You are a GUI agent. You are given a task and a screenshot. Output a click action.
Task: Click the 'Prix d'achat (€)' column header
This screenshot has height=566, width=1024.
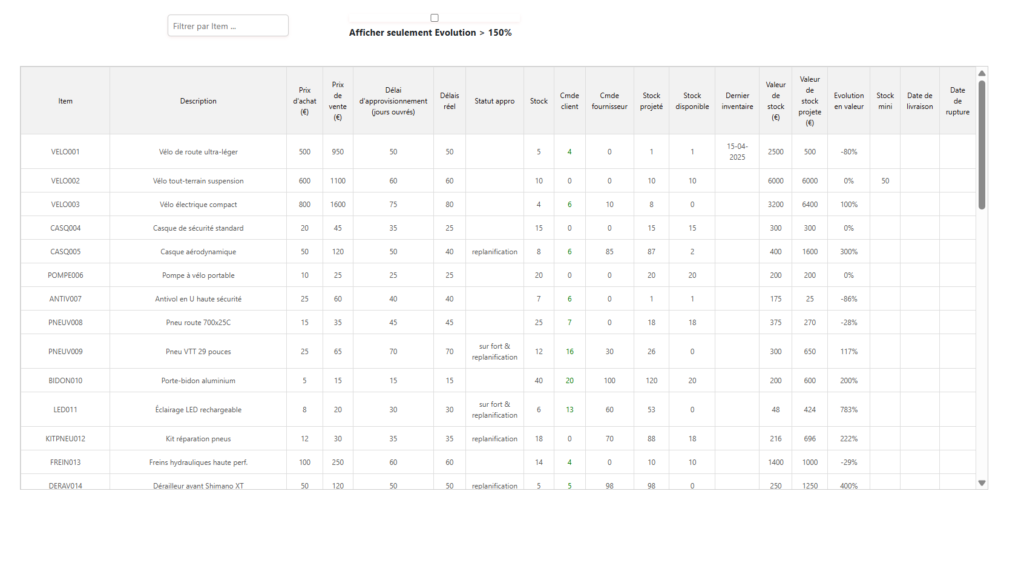pyautogui.click(x=304, y=101)
